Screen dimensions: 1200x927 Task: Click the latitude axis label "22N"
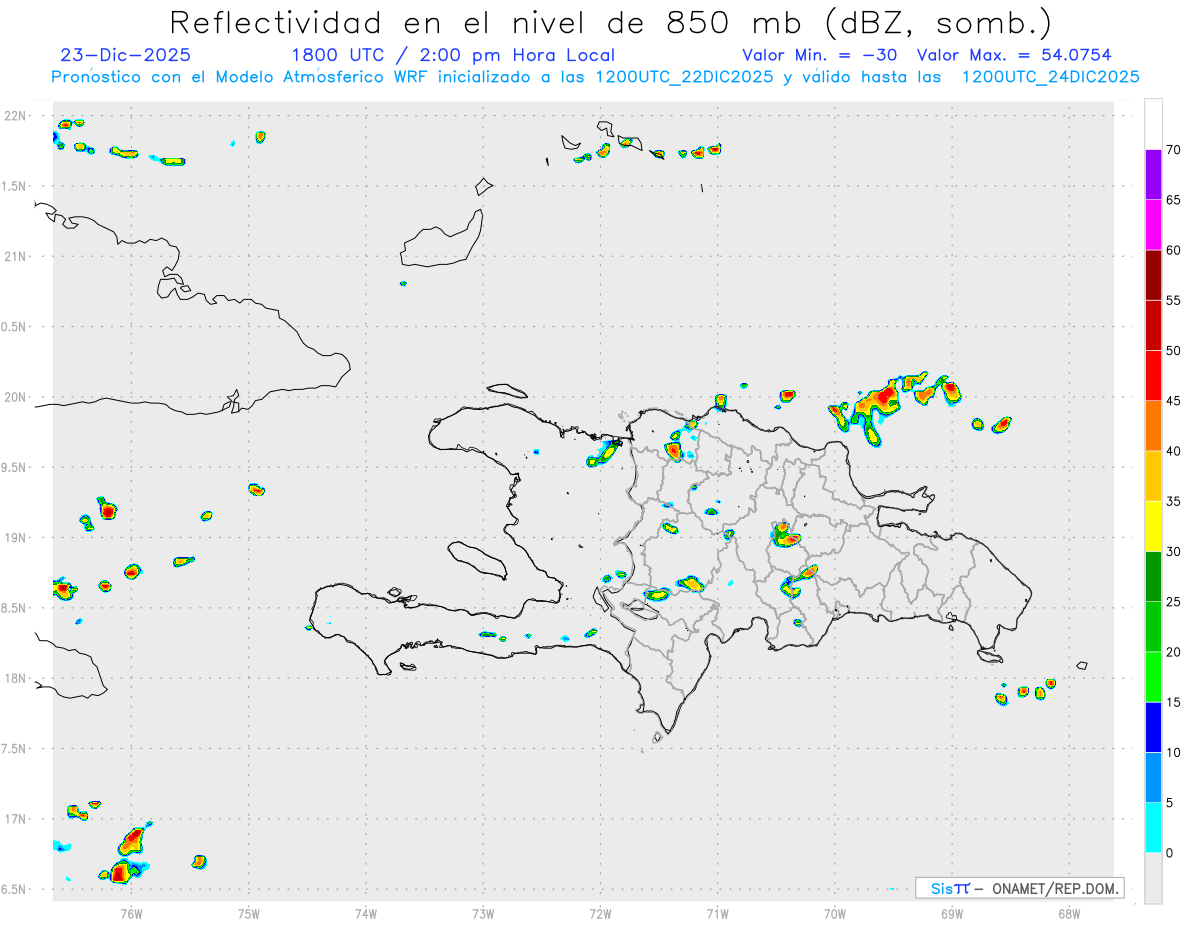[x=16, y=116]
